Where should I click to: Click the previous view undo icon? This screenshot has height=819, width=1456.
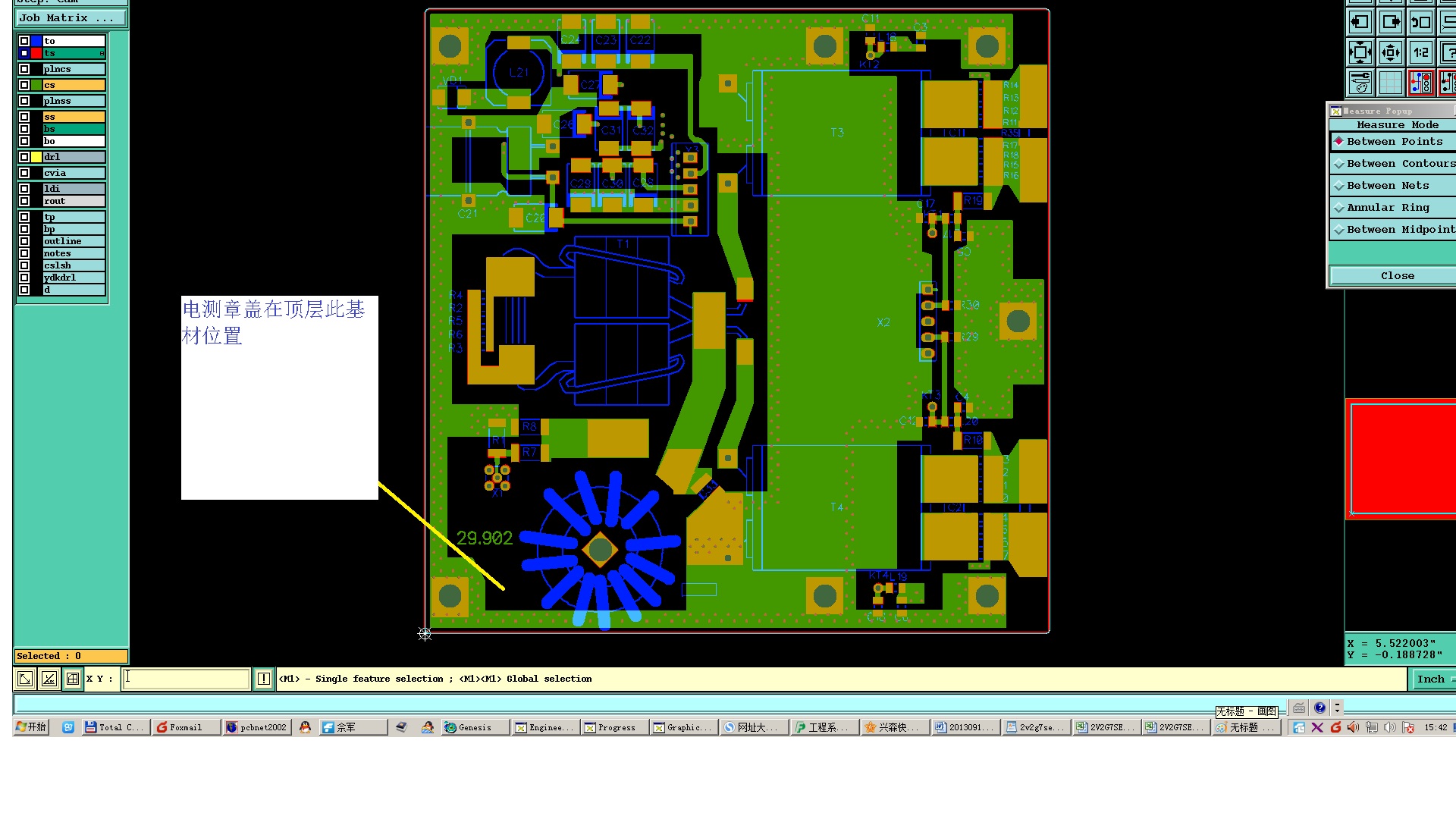pos(1420,22)
